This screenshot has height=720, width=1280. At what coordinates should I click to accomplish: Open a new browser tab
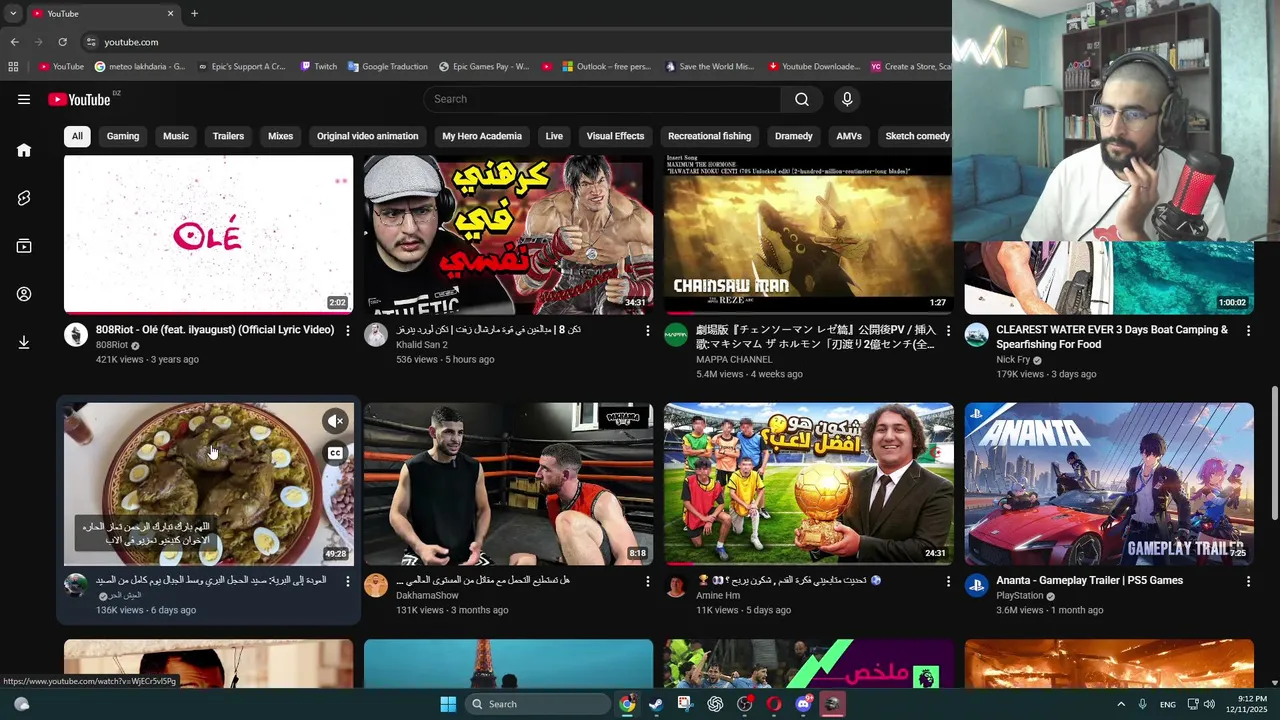point(194,13)
